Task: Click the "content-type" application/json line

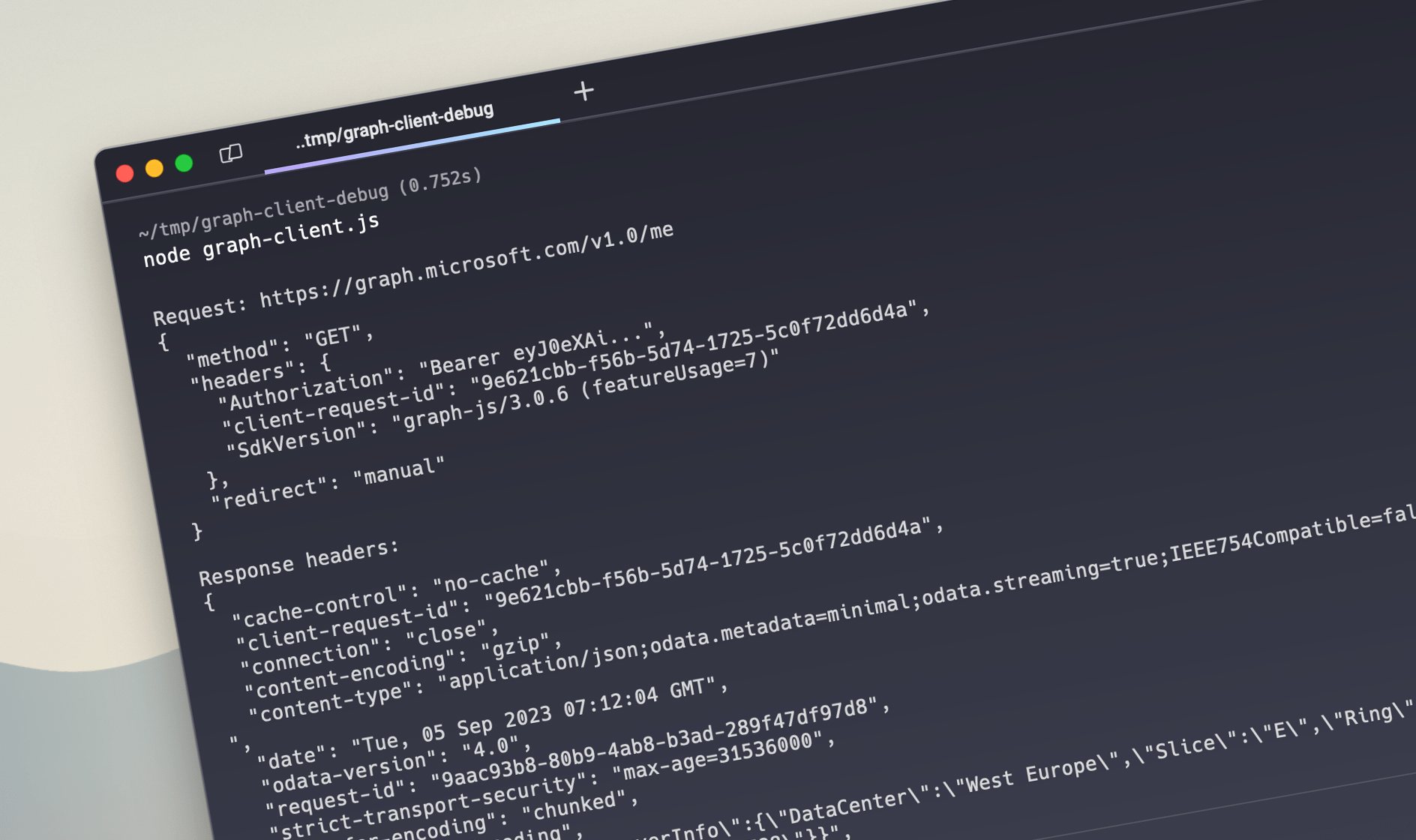Action: 832,614
